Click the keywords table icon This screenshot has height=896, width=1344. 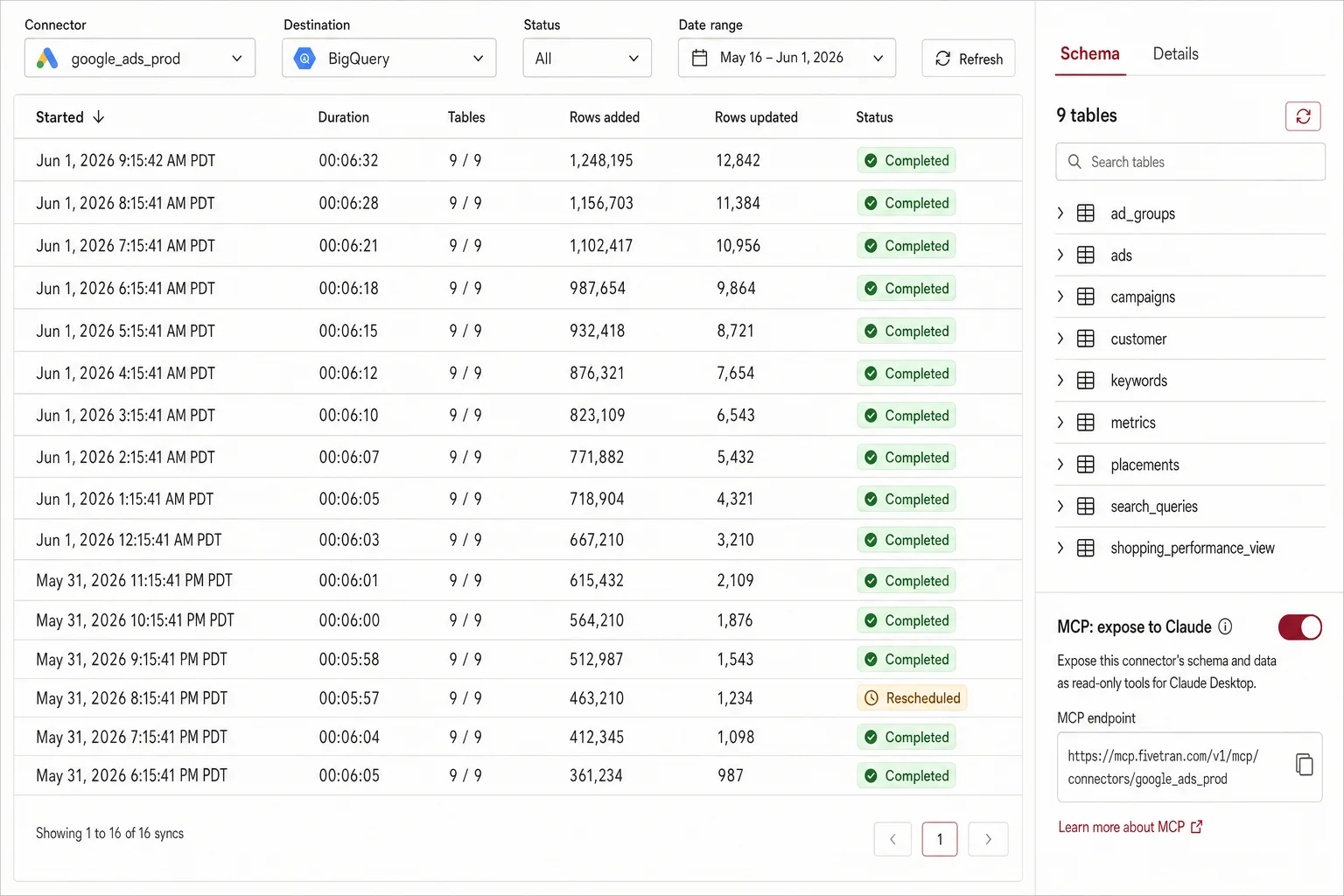click(1086, 381)
